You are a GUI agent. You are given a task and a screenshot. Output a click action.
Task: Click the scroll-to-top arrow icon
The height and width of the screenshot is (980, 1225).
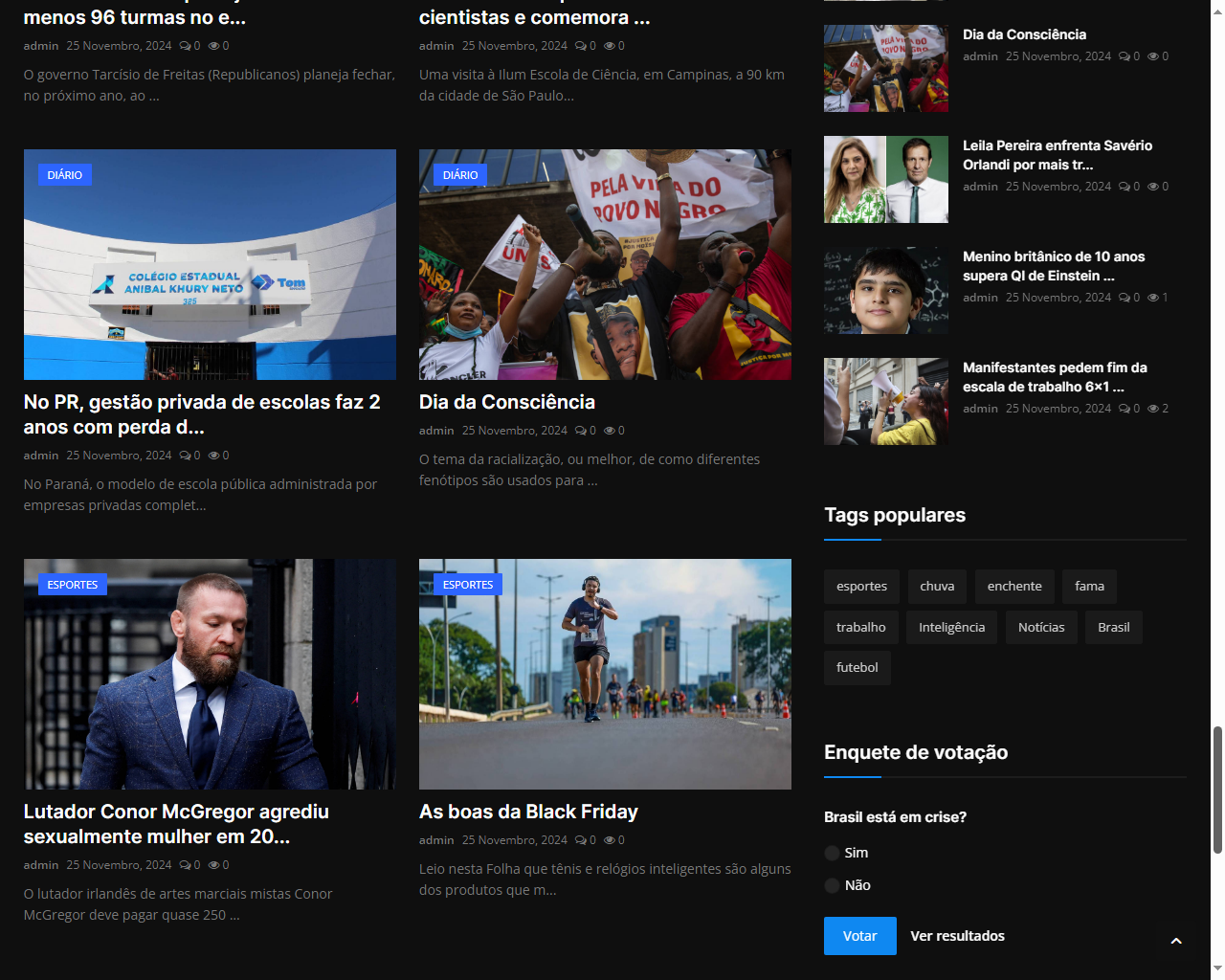pyautogui.click(x=1176, y=942)
